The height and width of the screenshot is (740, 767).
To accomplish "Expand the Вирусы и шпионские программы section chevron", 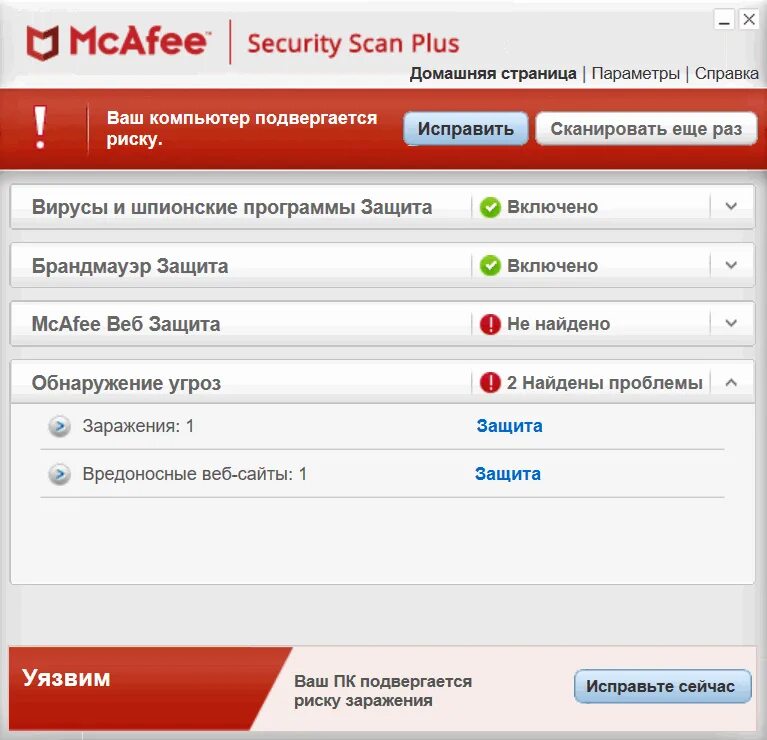I will 731,206.
